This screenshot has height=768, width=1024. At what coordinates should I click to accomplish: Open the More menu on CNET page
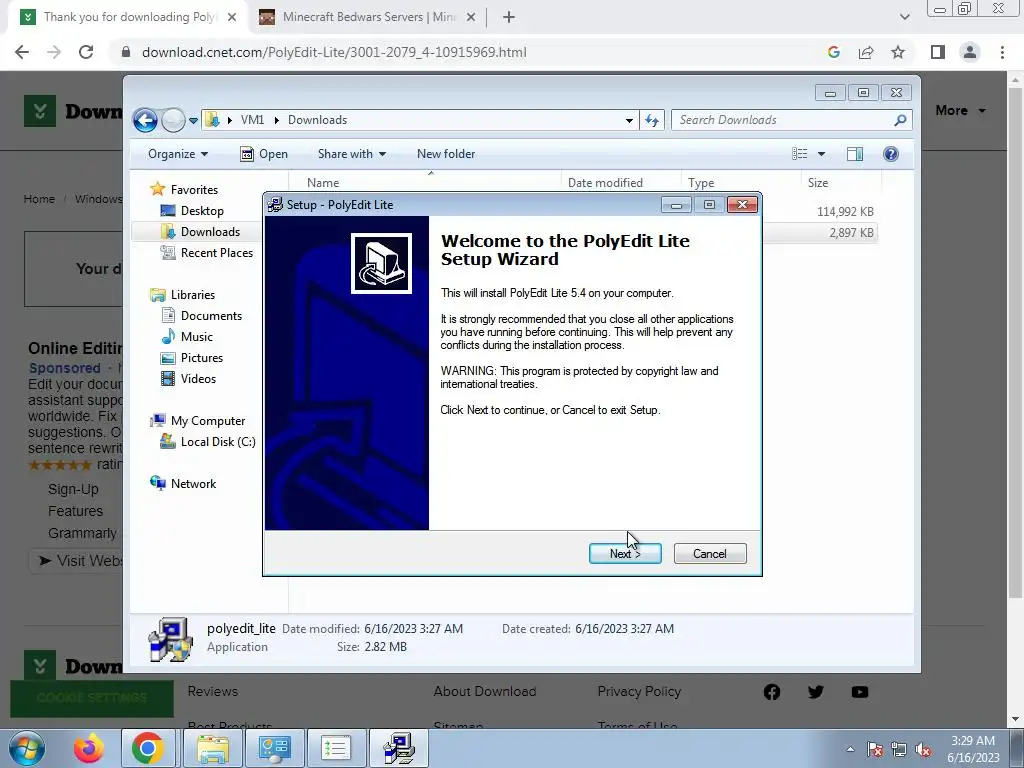(960, 110)
